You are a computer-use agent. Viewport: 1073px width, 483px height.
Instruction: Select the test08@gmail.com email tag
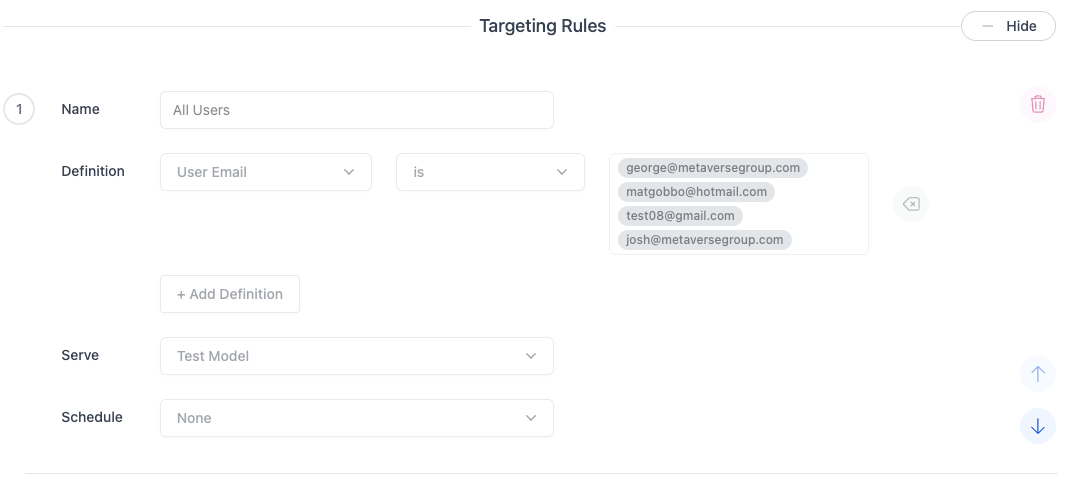[x=680, y=215]
